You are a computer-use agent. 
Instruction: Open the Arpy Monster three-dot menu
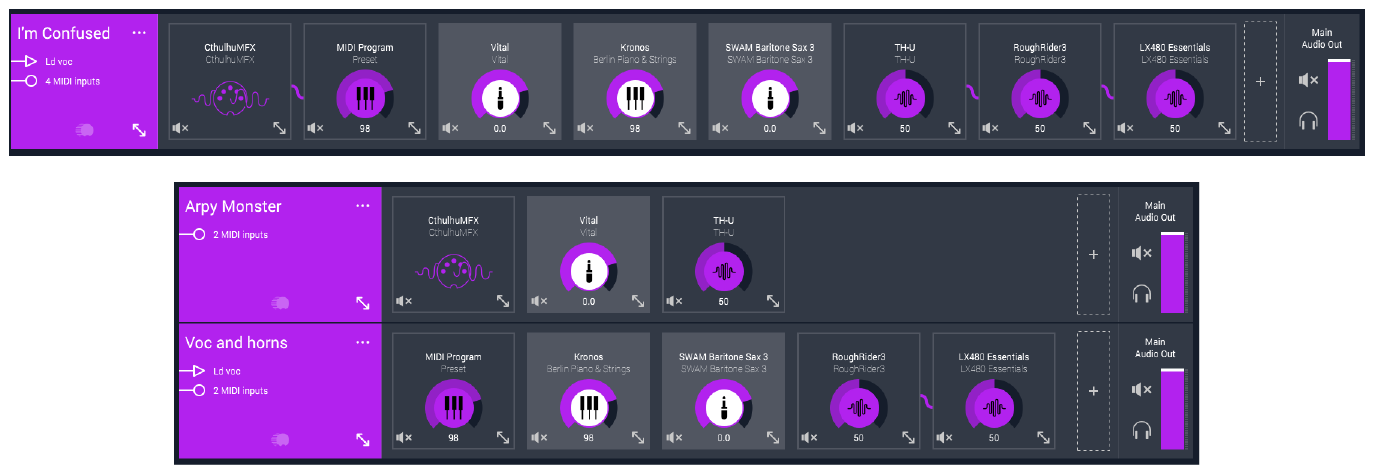(x=363, y=206)
